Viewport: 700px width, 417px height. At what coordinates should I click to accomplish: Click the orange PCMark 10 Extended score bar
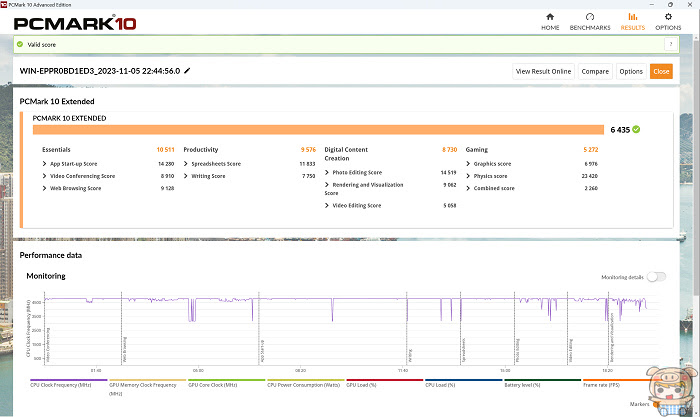[318, 129]
